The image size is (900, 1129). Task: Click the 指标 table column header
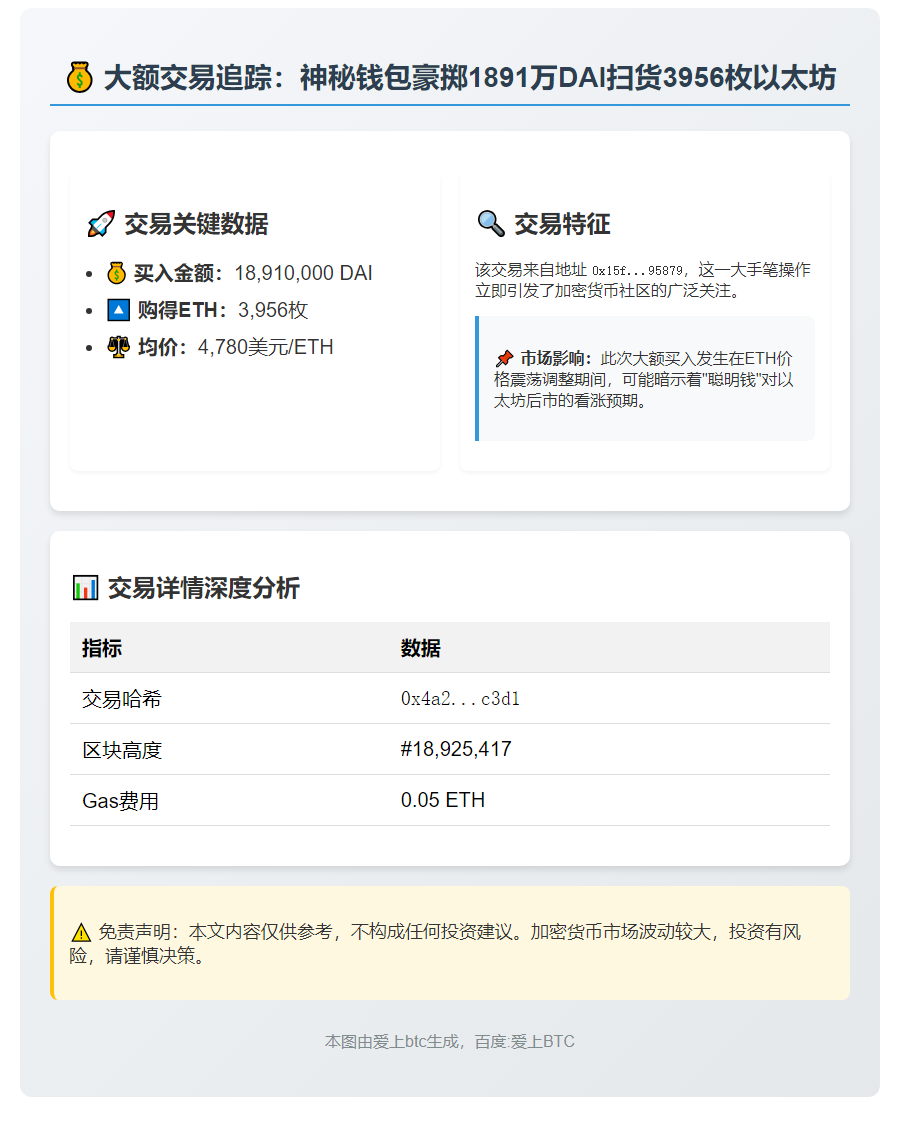102,648
